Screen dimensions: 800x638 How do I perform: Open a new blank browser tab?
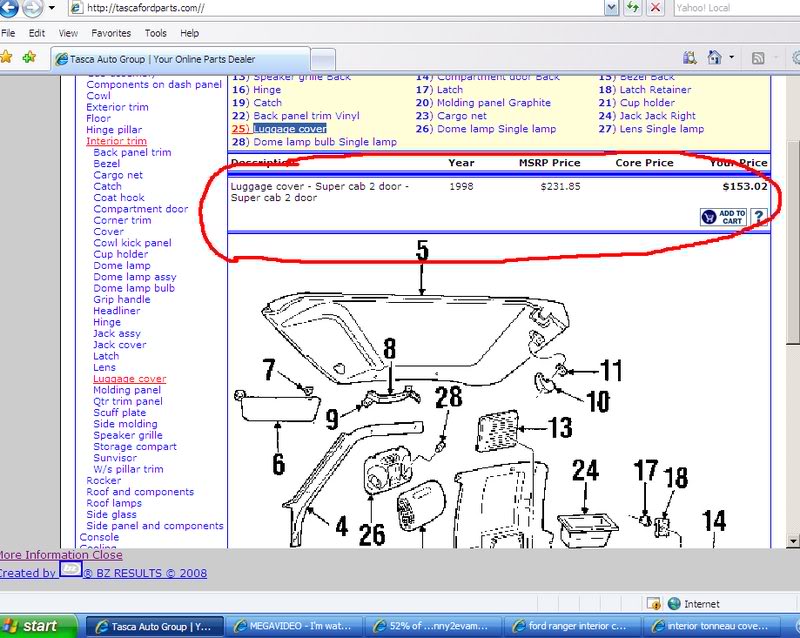click(x=322, y=60)
